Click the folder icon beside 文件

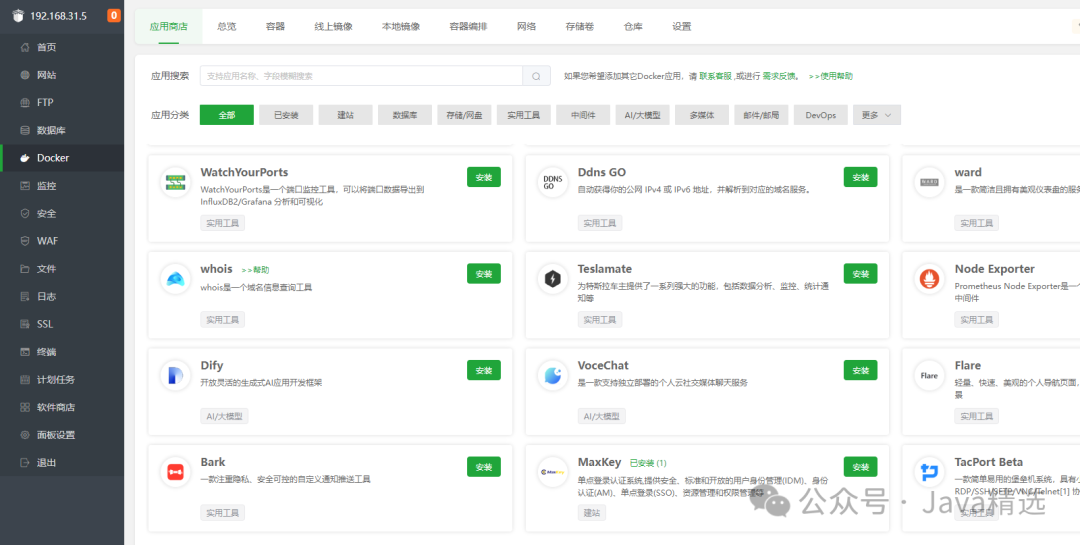coord(25,269)
